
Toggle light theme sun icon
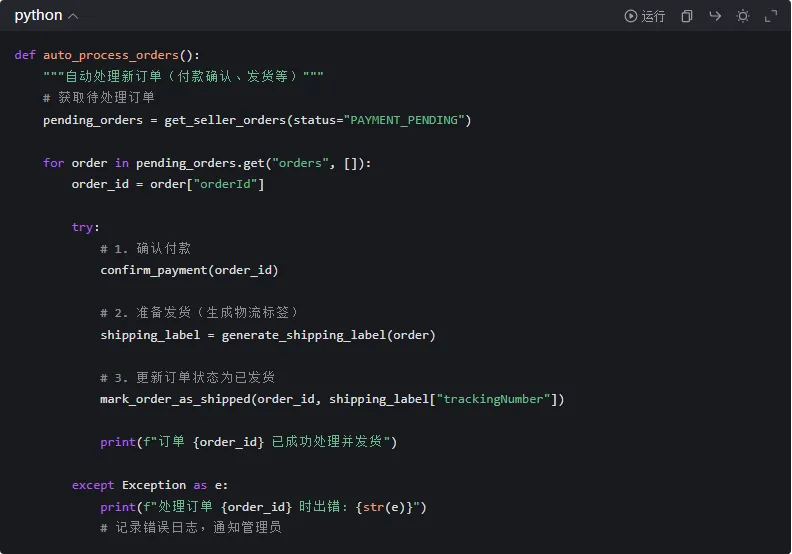click(742, 16)
